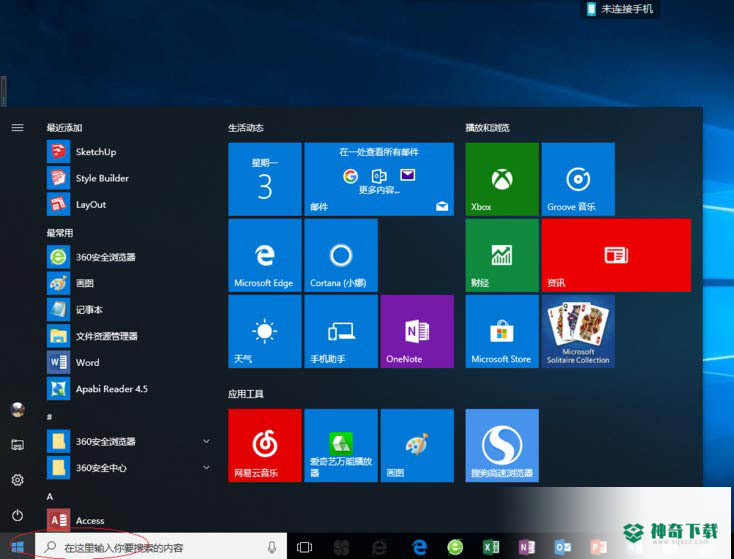Open the Power options button

pos(17,515)
